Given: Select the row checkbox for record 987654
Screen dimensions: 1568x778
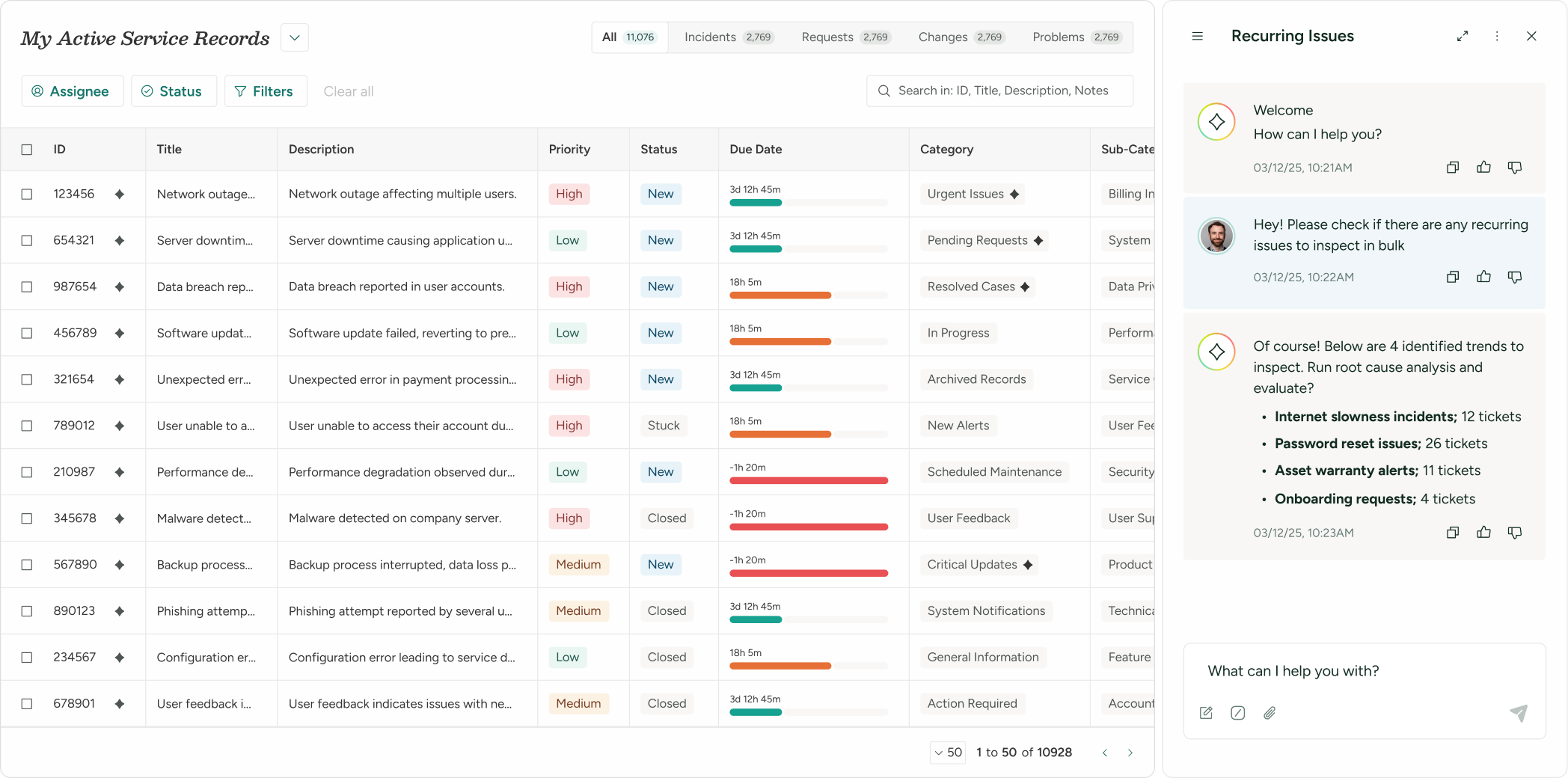Looking at the screenshot, I should pos(27,287).
